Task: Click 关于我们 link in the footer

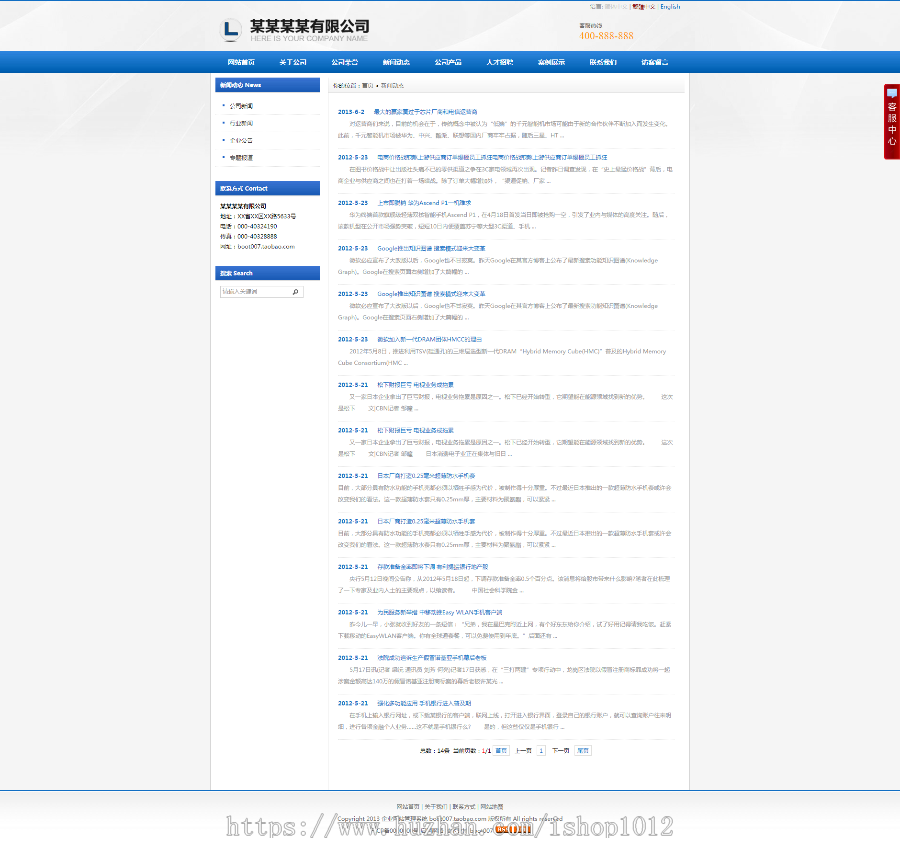Action: click(x=436, y=807)
